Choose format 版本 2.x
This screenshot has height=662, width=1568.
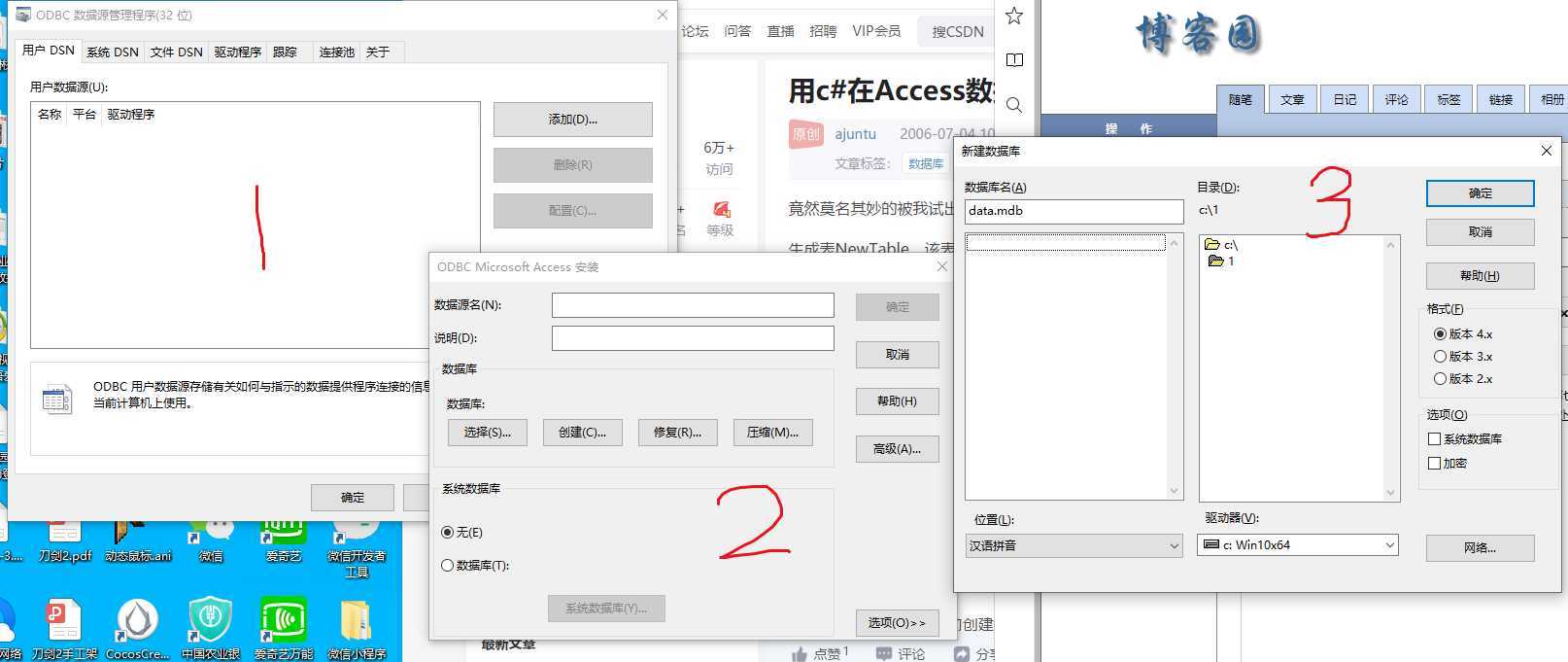tap(1463, 378)
